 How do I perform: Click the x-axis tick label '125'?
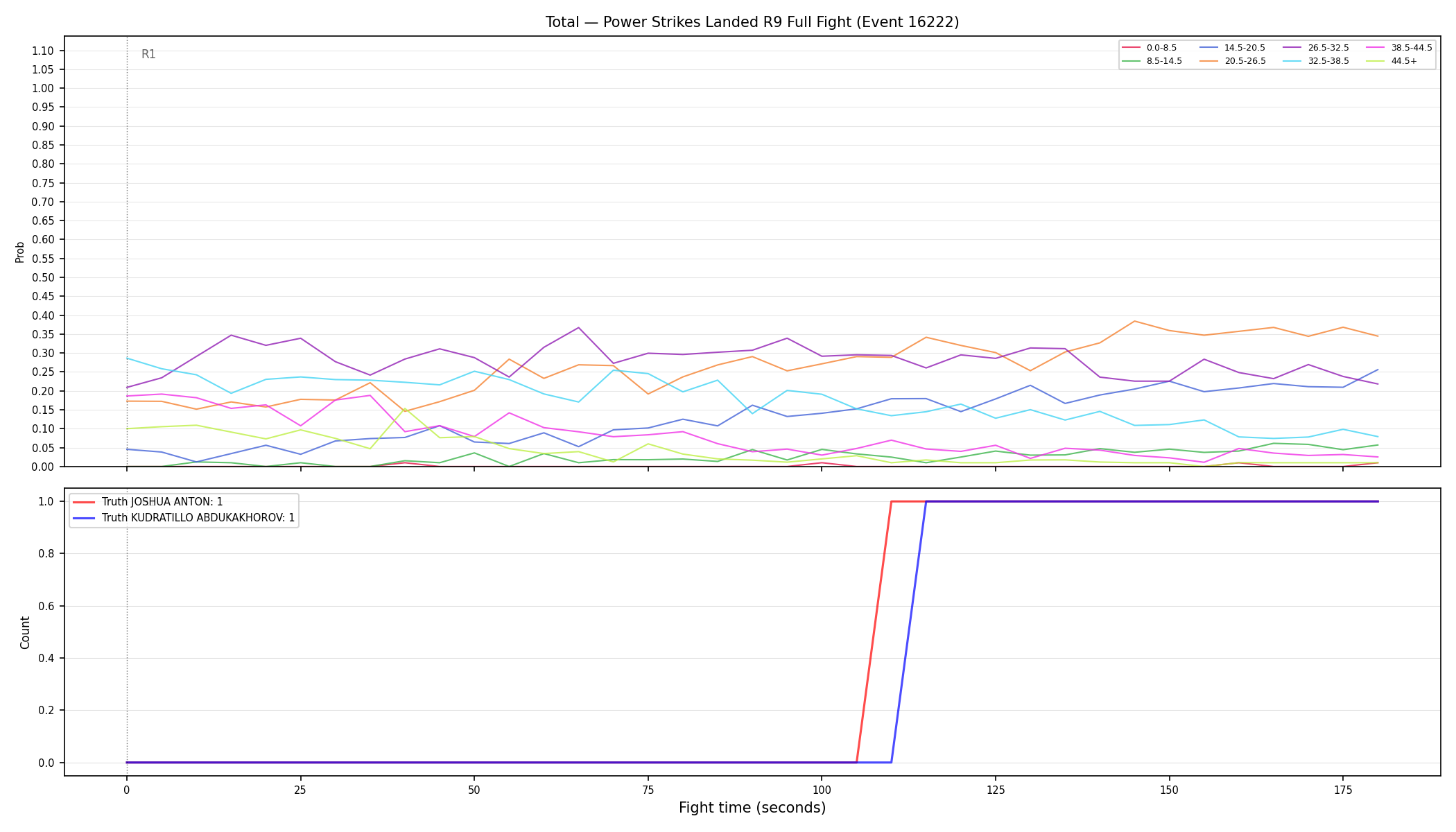(995, 790)
